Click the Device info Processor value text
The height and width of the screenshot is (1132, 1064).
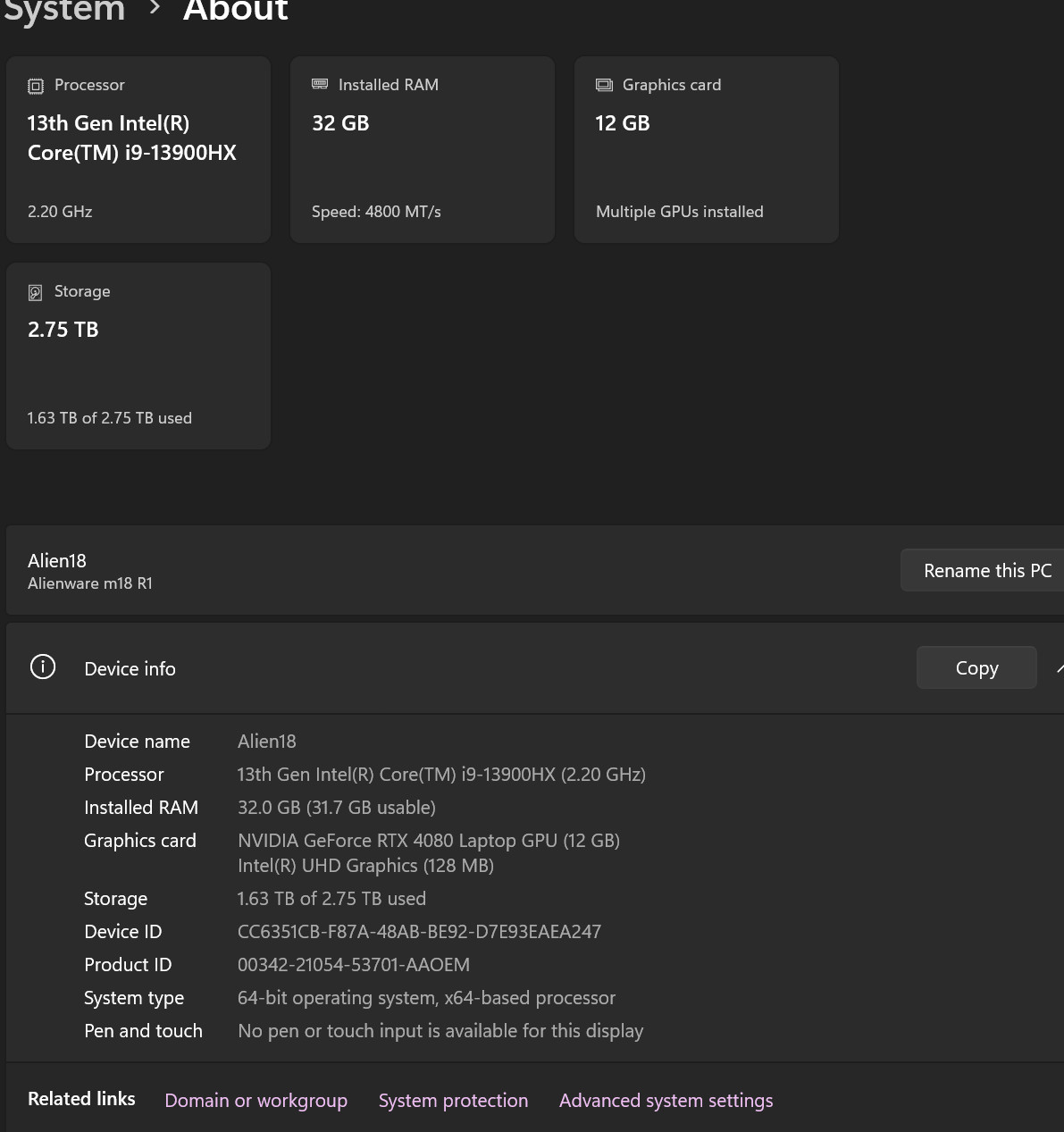[441, 774]
